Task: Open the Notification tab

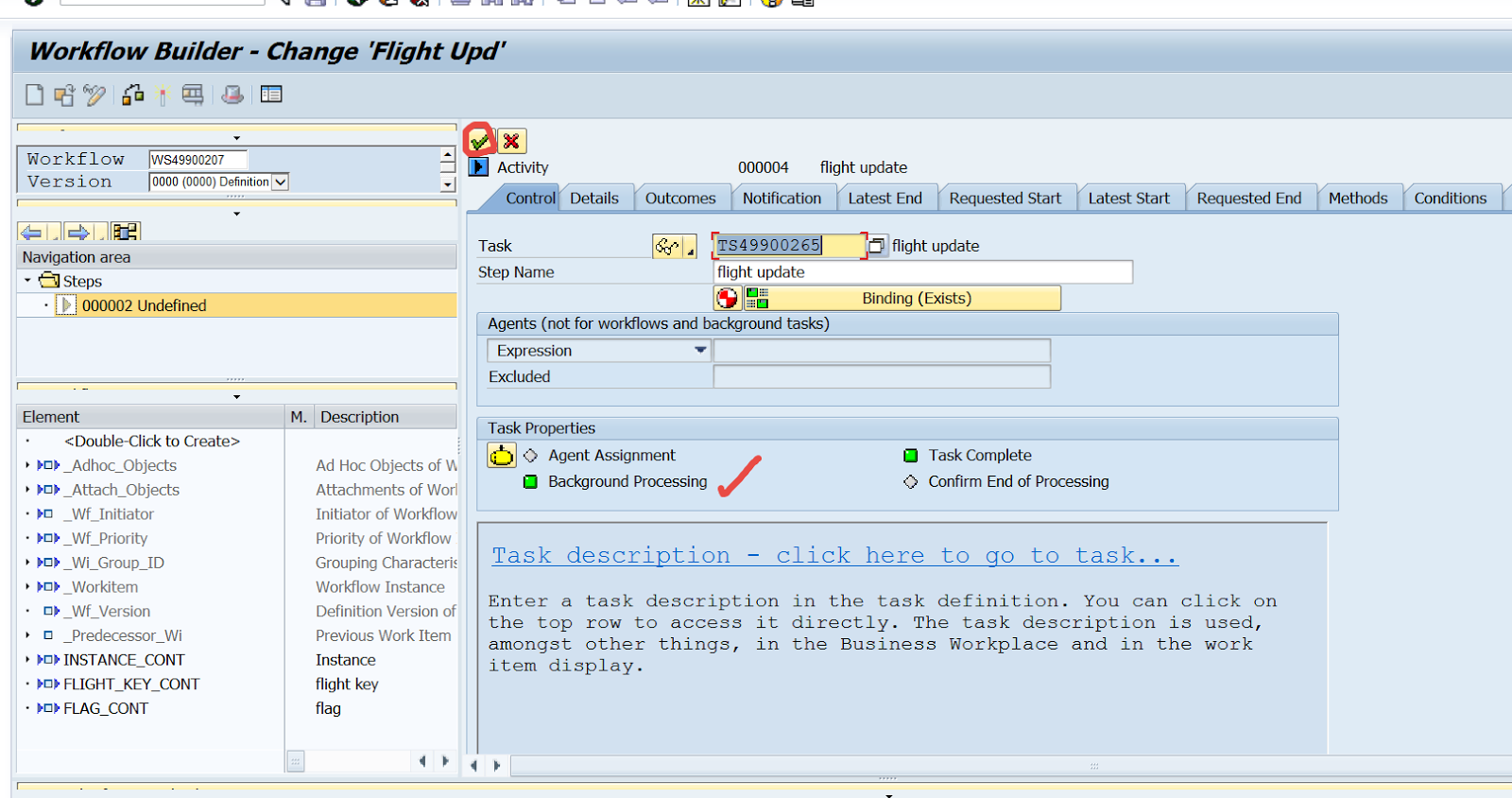Action: [x=782, y=199]
